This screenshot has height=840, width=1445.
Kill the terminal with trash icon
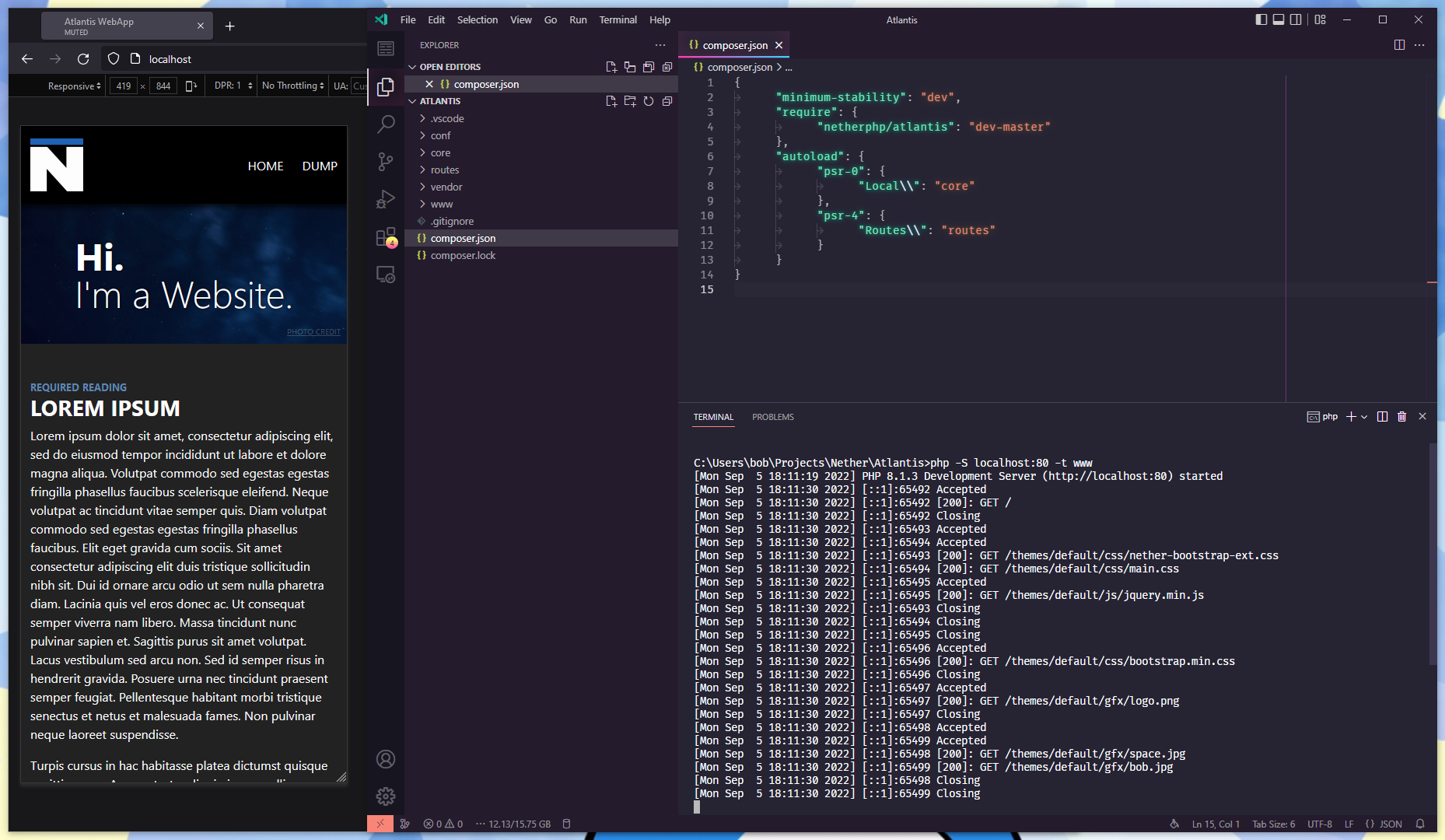1402,417
